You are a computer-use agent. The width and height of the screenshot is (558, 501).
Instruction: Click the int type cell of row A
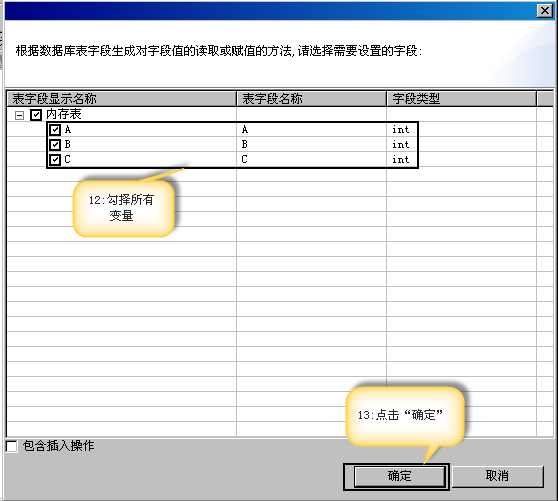click(401, 130)
